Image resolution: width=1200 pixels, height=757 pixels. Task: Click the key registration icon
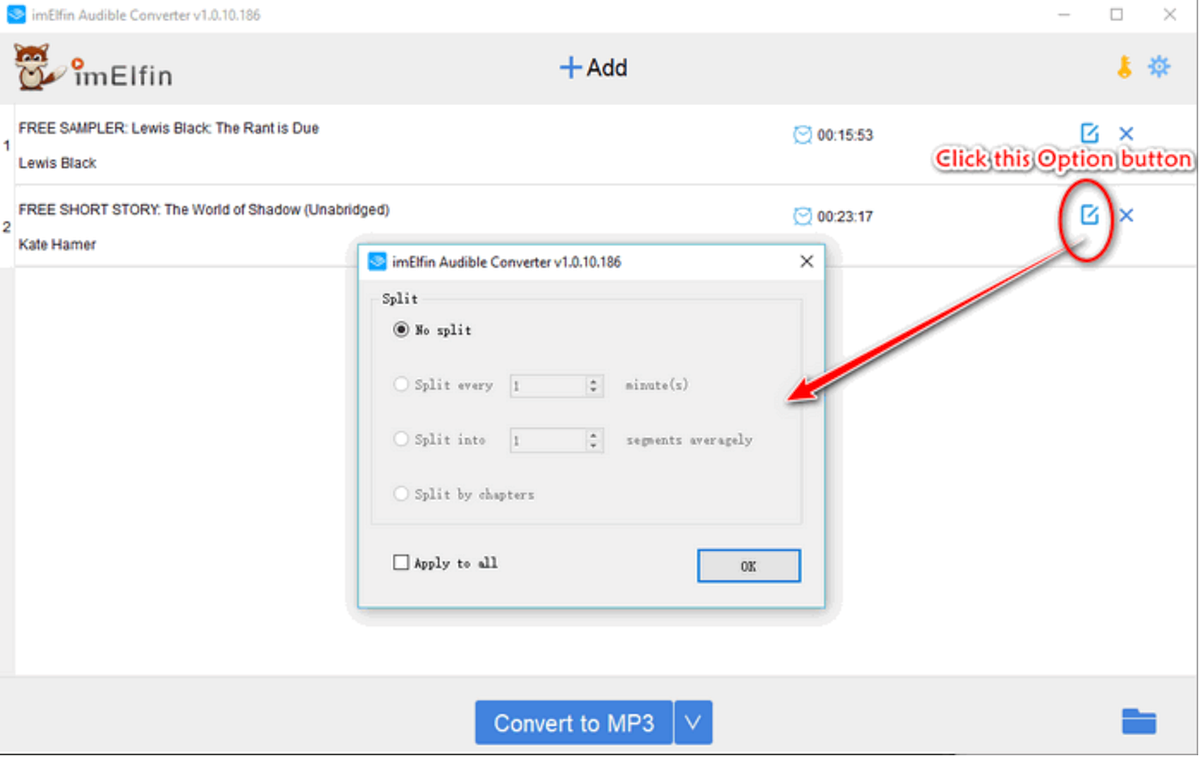pos(1125,67)
